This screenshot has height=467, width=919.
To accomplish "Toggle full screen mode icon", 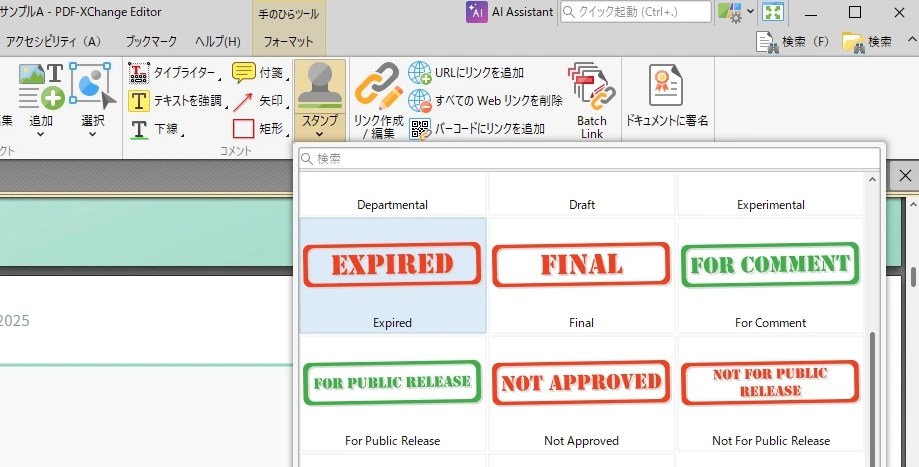I will point(772,12).
